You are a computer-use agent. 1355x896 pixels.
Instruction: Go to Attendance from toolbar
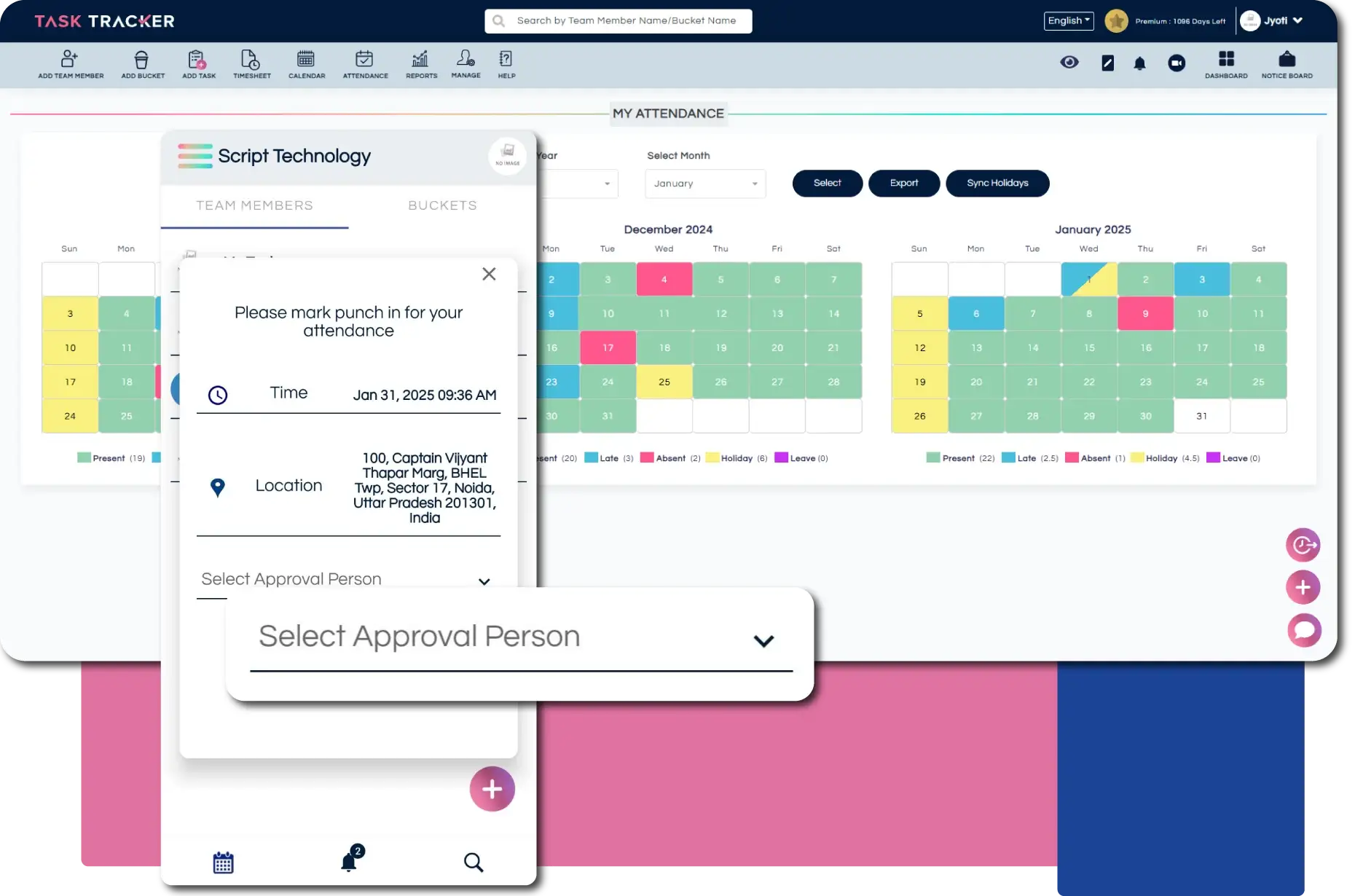[x=365, y=64]
